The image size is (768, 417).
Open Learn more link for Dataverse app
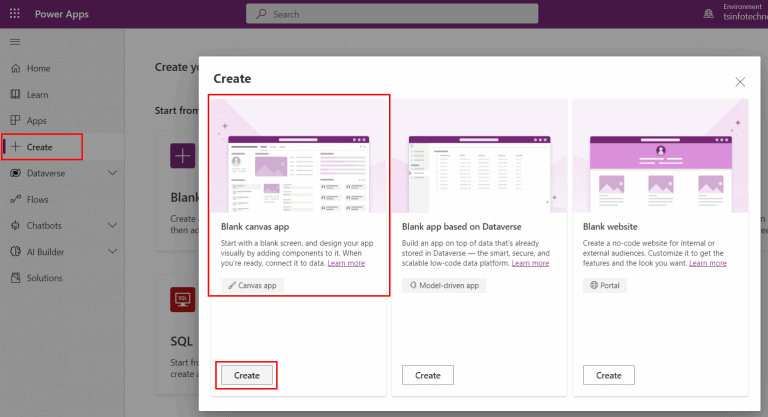[530, 263]
